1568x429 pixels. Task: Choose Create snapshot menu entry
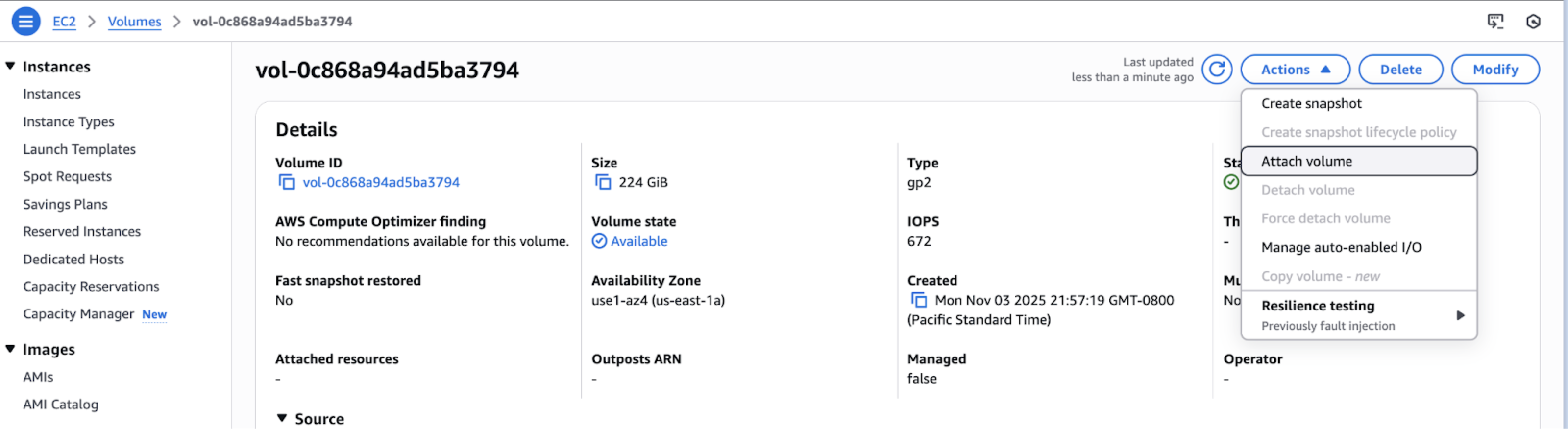(1311, 103)
